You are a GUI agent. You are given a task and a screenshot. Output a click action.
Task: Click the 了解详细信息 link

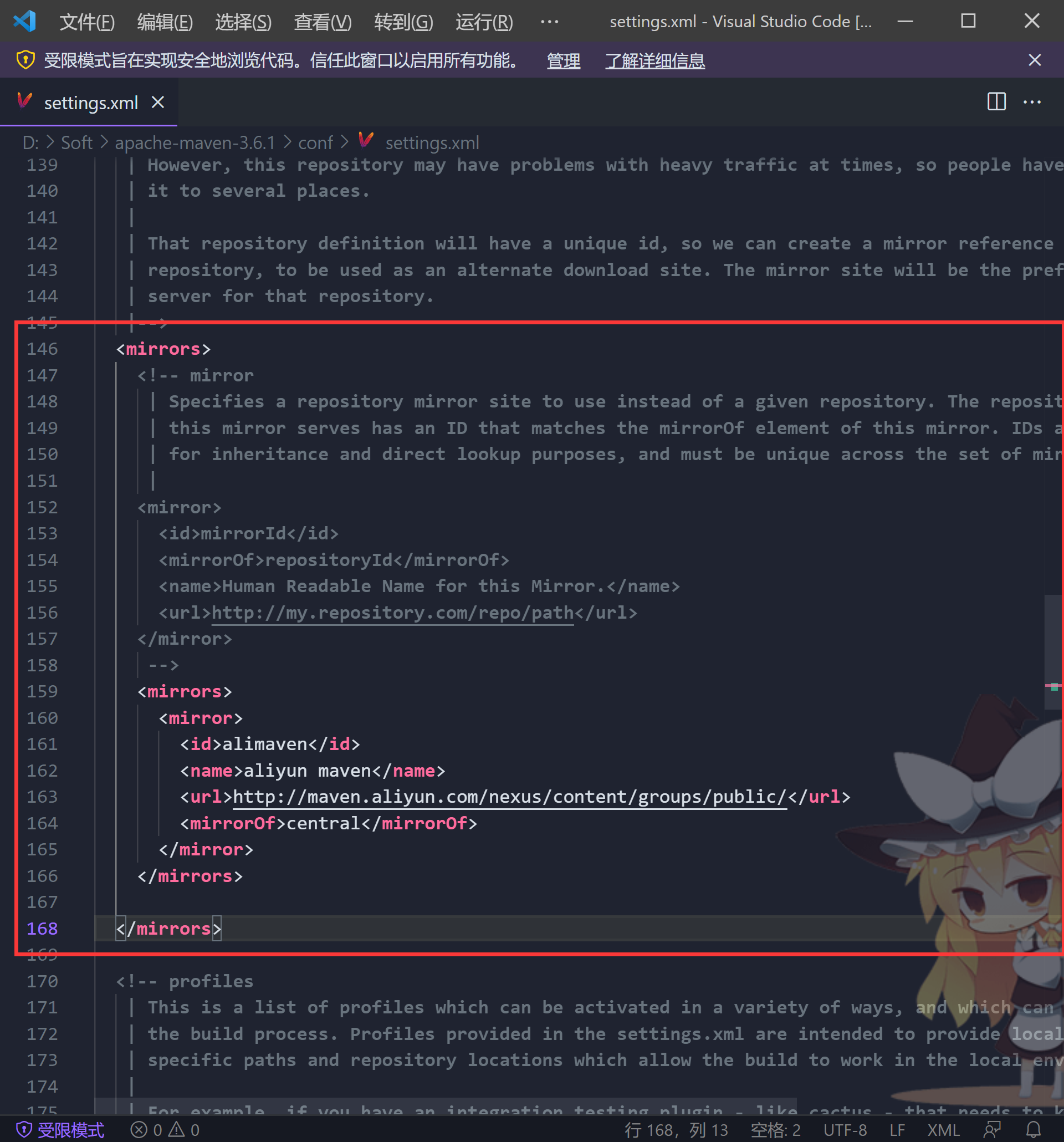pyautogui.click(x=654, y=60)
